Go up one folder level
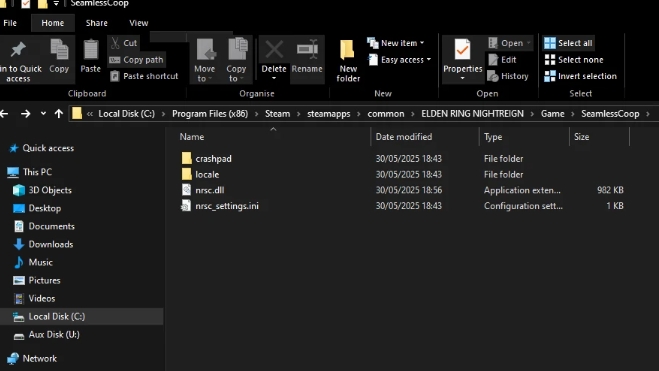 click(59, 113)
